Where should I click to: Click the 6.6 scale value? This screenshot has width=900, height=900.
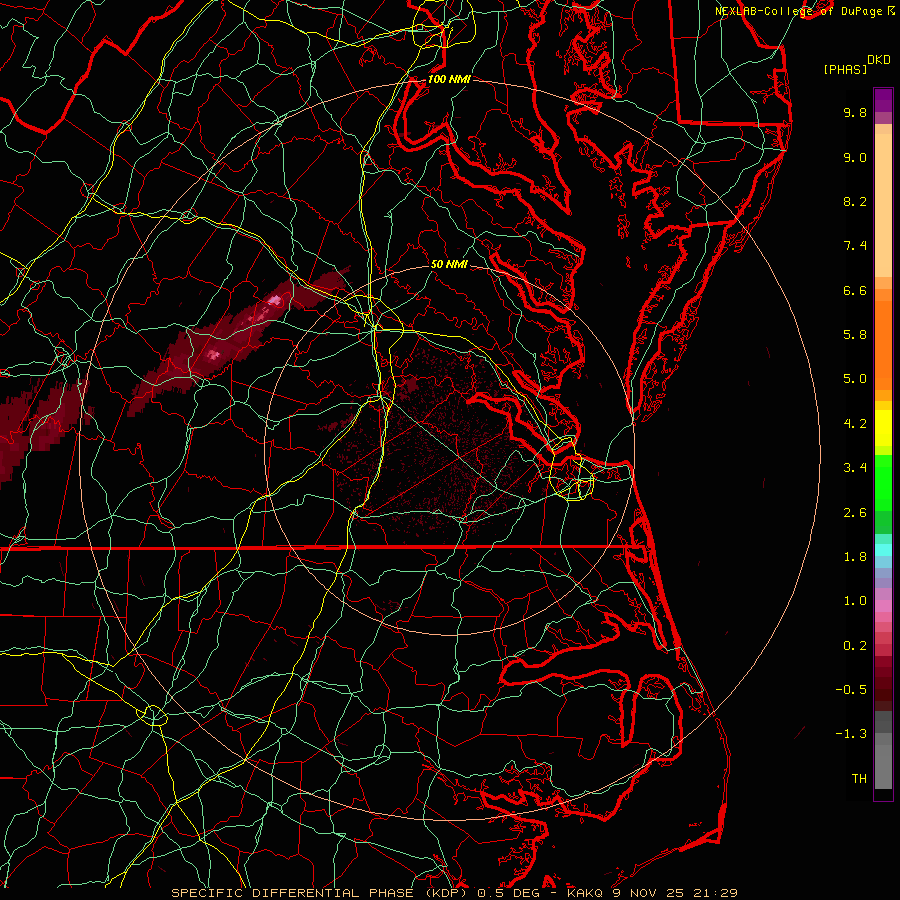pos(855,290)
